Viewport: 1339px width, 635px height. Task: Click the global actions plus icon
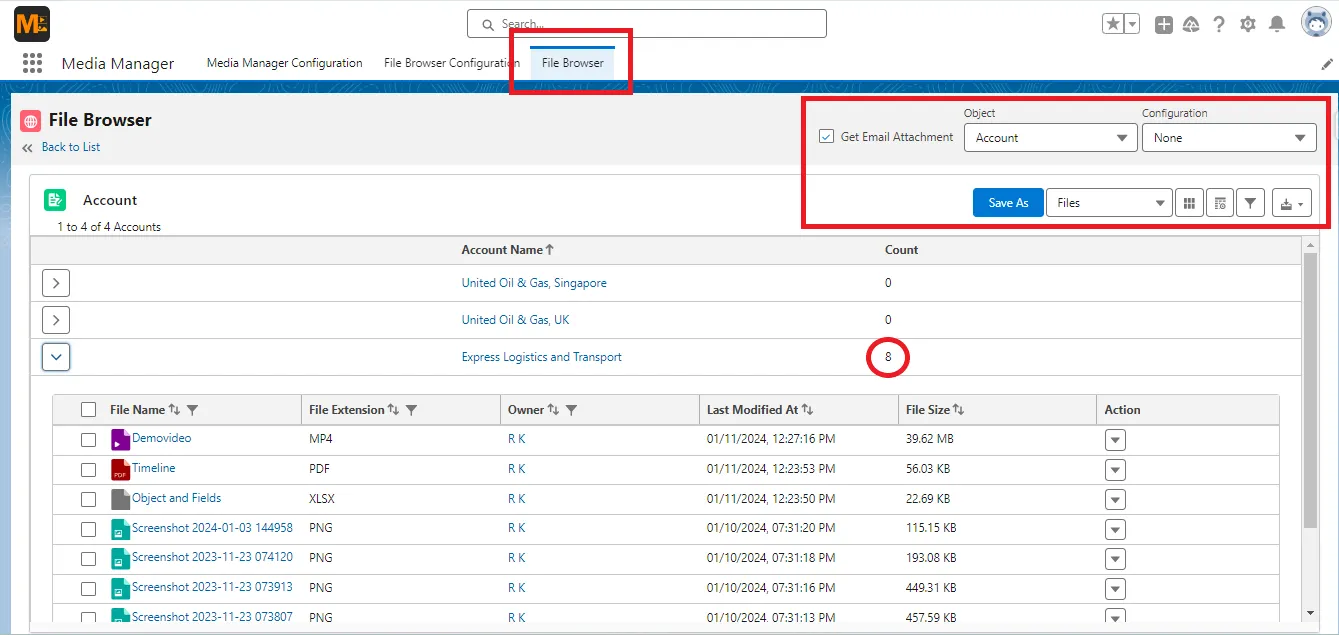pos(1164,23)
